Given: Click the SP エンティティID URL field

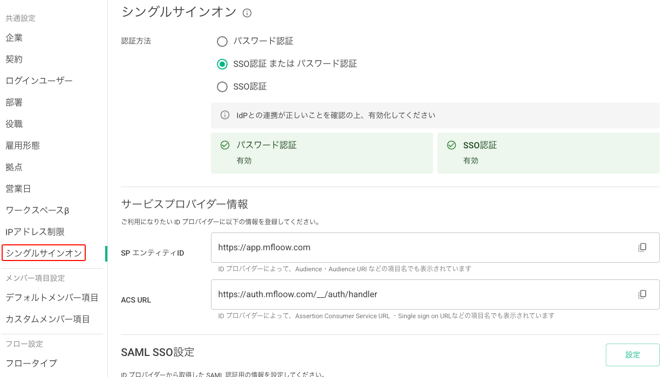Looking at the screenshot, I should point(435,247).
